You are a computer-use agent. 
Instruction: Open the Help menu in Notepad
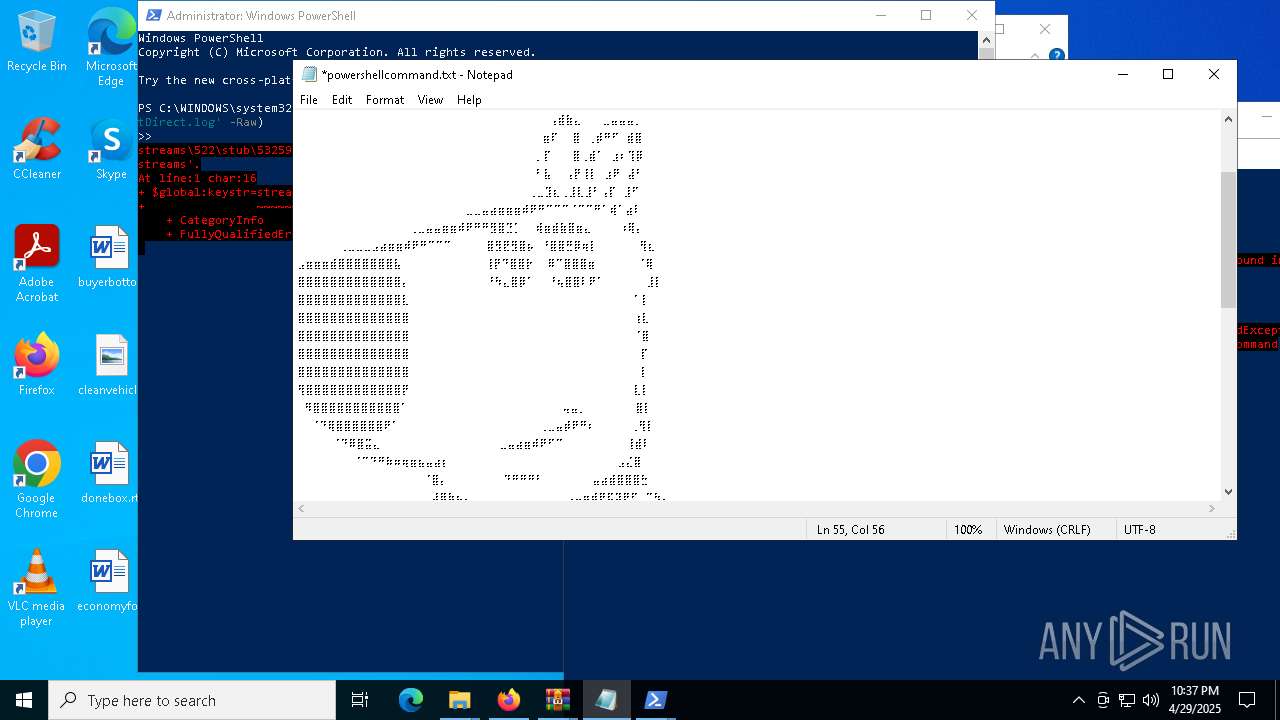tap(469, 100)
